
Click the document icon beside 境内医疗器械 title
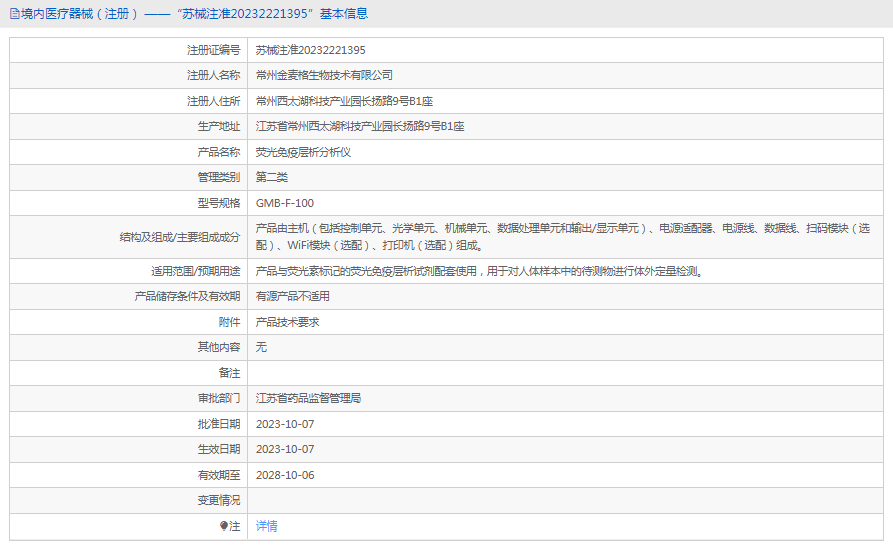pos(15,14)
